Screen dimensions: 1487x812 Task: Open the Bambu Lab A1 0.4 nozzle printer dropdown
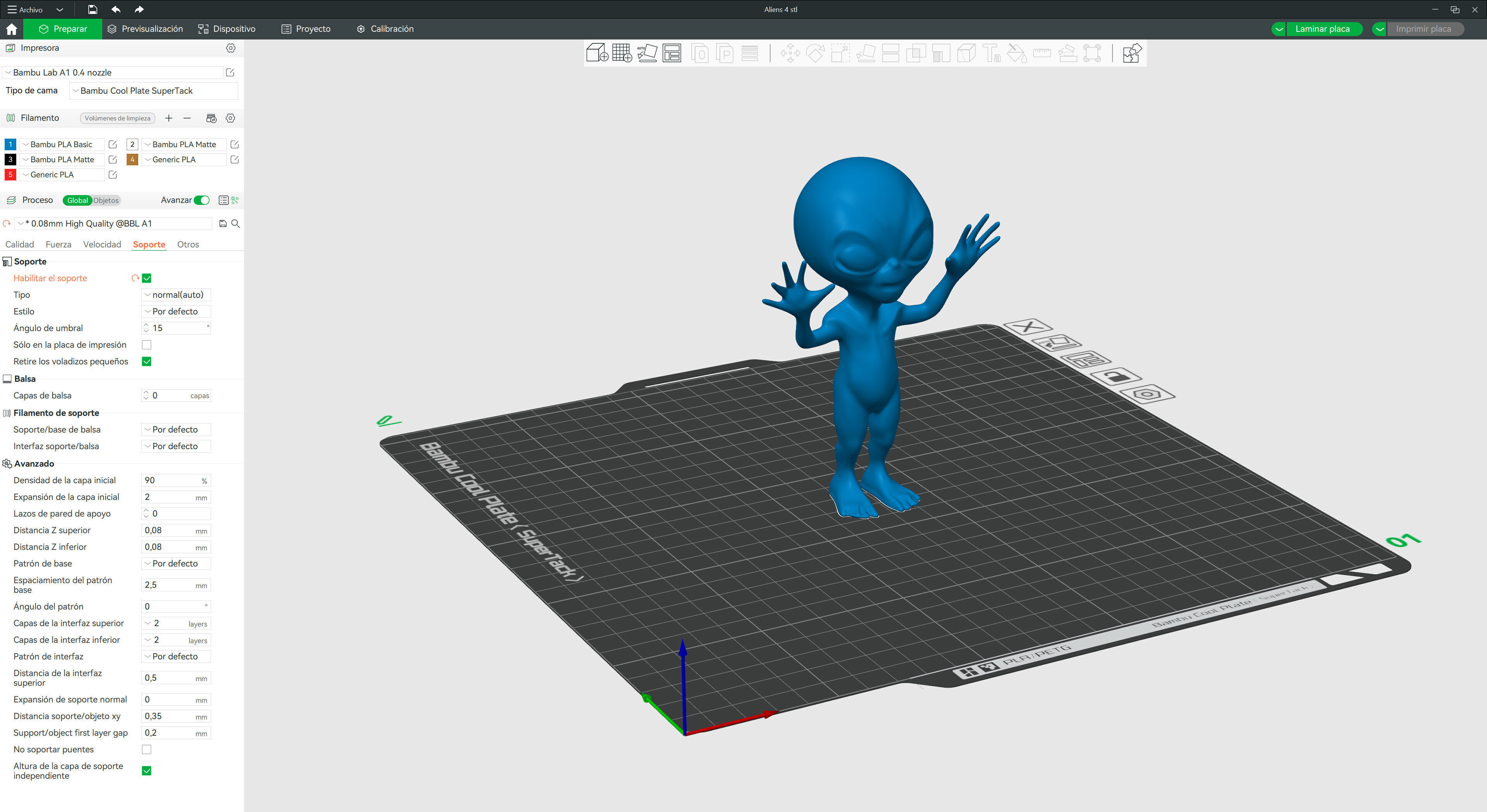click(x=113, y=72)
